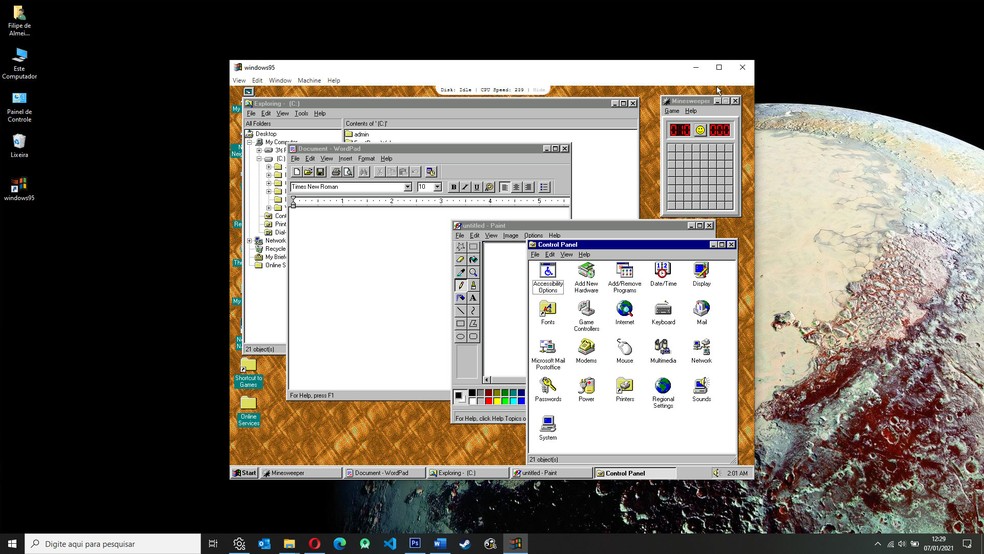Screen dimensions: 984x554
Task: Click the Minesweeper smiley face button
Action: (700, 130)
